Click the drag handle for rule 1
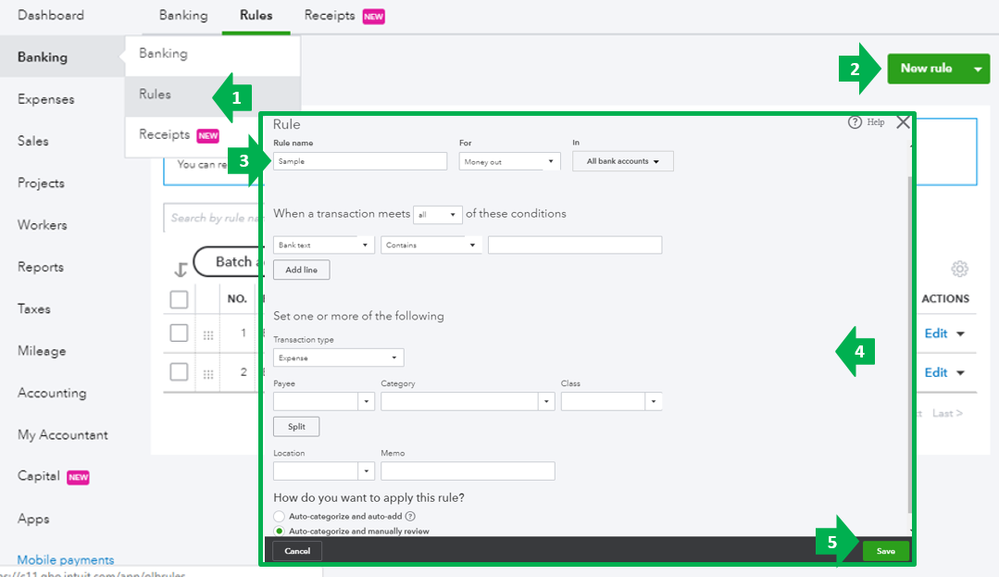This screenshot has height=577, width=999. [x=208, y=335]
